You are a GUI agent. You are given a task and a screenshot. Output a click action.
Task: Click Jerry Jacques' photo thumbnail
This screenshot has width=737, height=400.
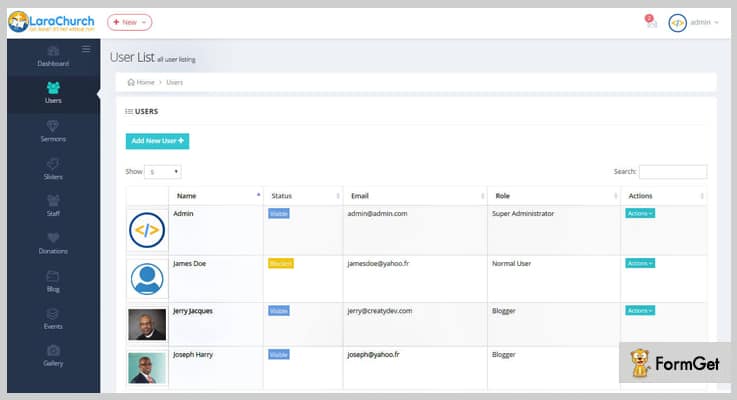pos(147,324)
